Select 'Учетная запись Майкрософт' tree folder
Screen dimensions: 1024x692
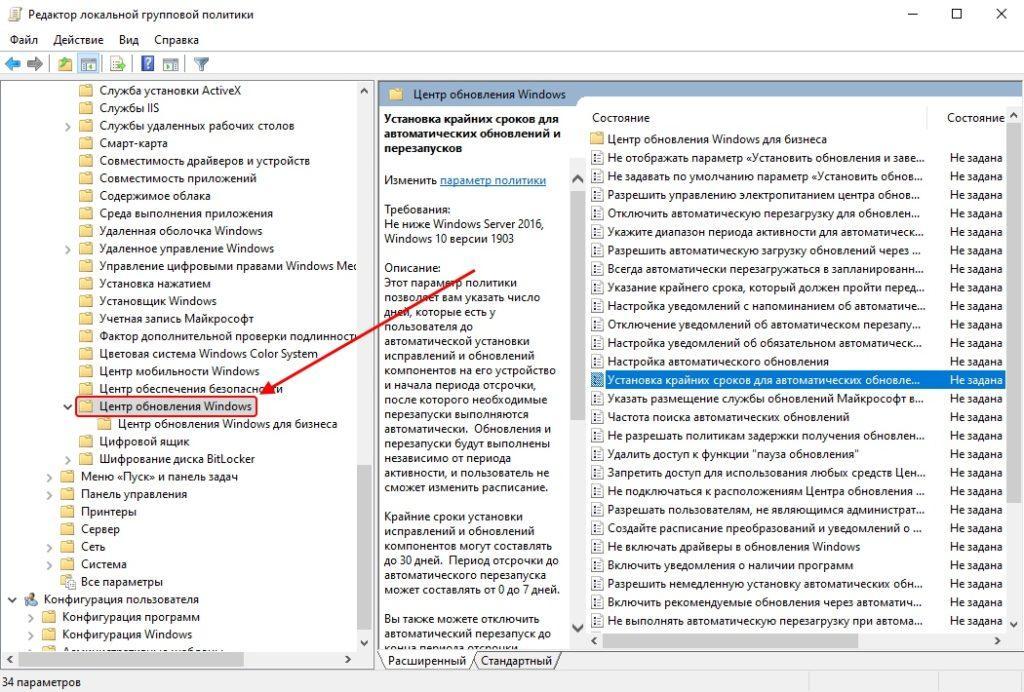(176, 319)
